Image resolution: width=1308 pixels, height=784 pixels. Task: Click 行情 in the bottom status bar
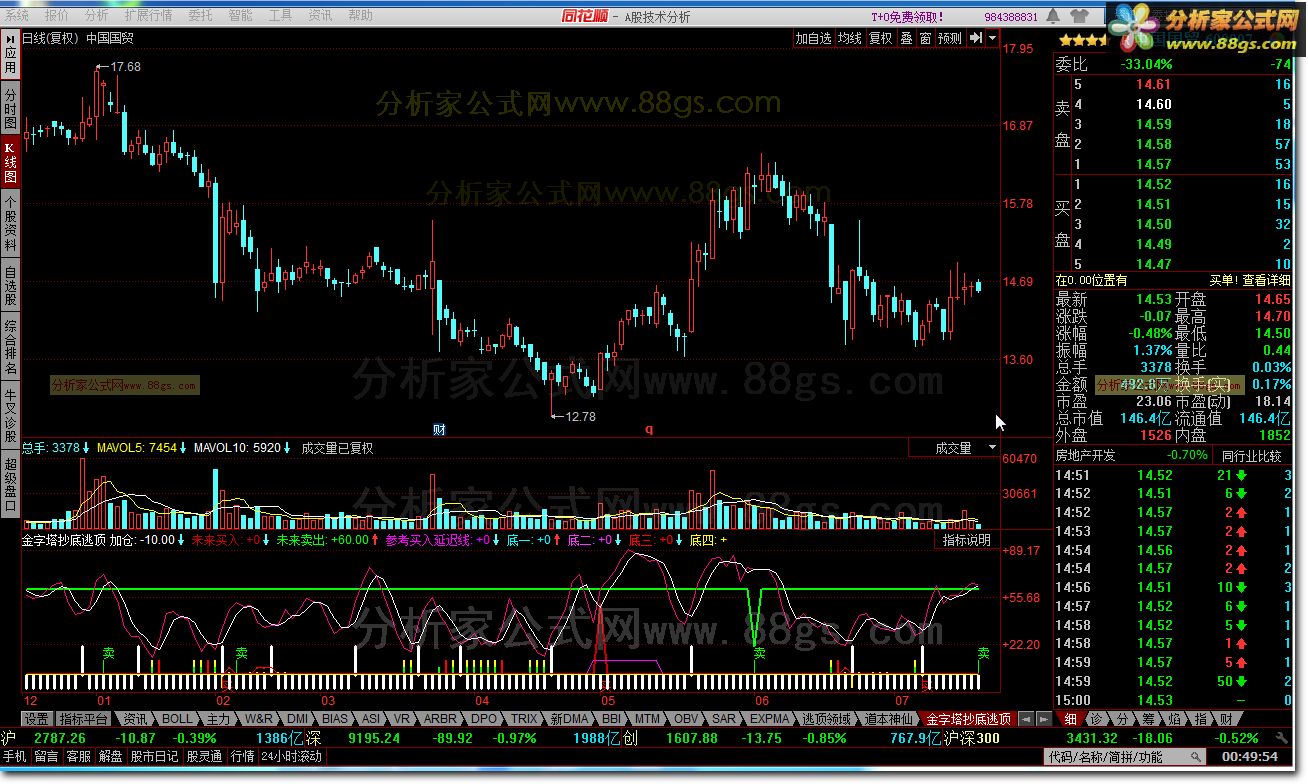pos(242,757)
